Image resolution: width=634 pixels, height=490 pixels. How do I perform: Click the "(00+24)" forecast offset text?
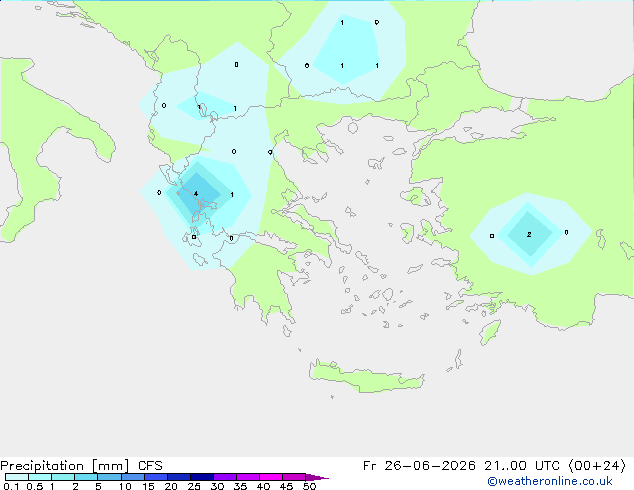click(597, 466)
